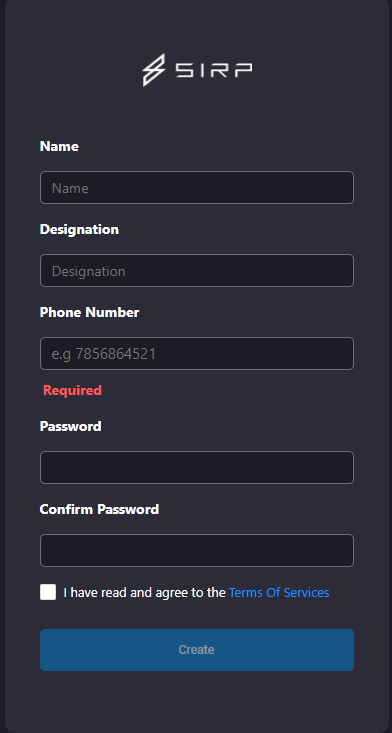This screenshot has height=733, width=392.
Task: Click the "I have read and agree" text
Action: [145, 592]
